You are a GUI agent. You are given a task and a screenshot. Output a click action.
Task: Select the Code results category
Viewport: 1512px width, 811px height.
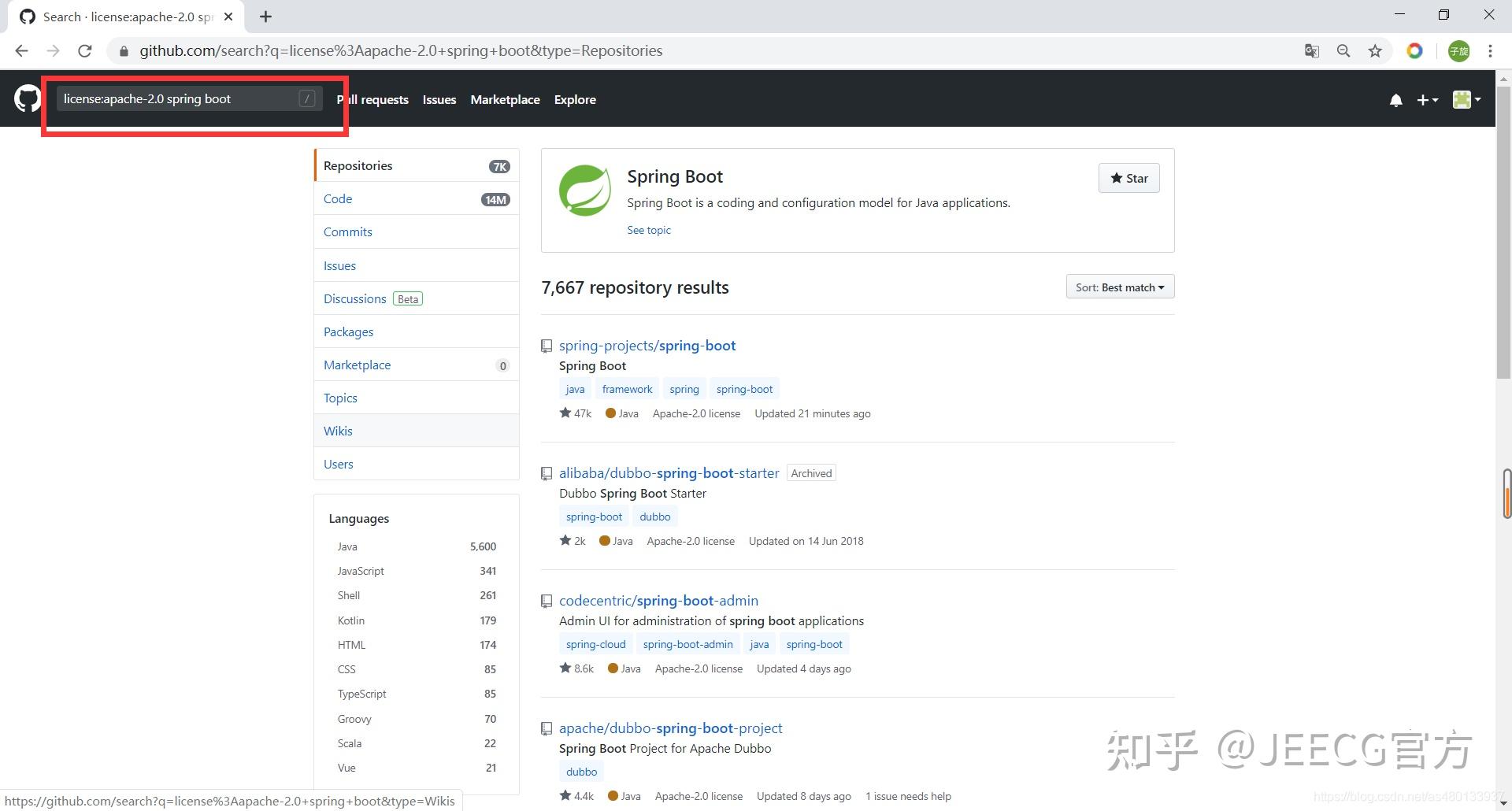coord(338,199)
